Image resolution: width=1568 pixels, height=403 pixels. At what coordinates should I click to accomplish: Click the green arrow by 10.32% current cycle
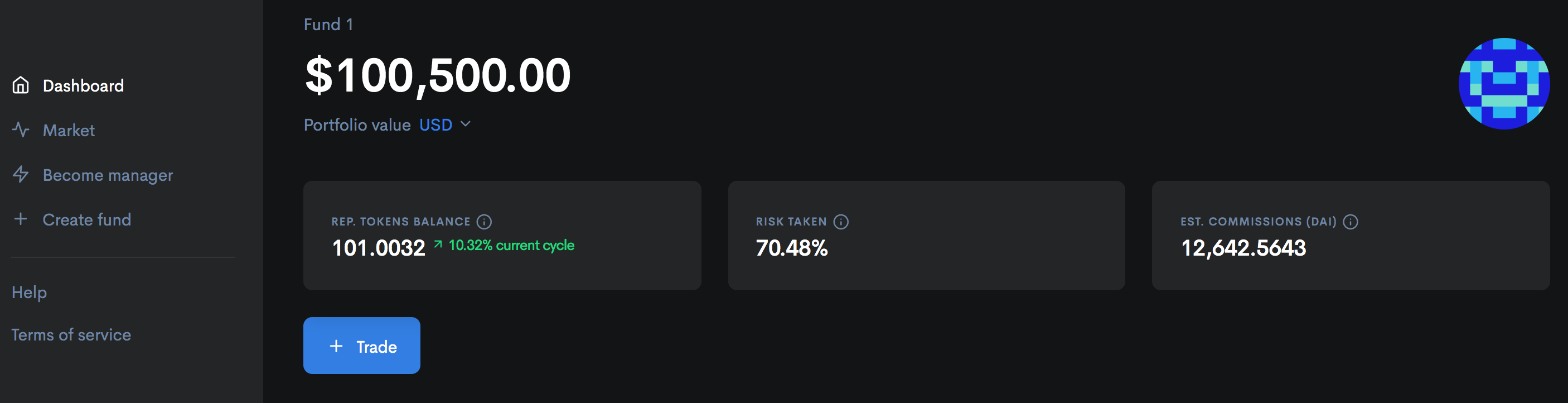pos(438,244)
